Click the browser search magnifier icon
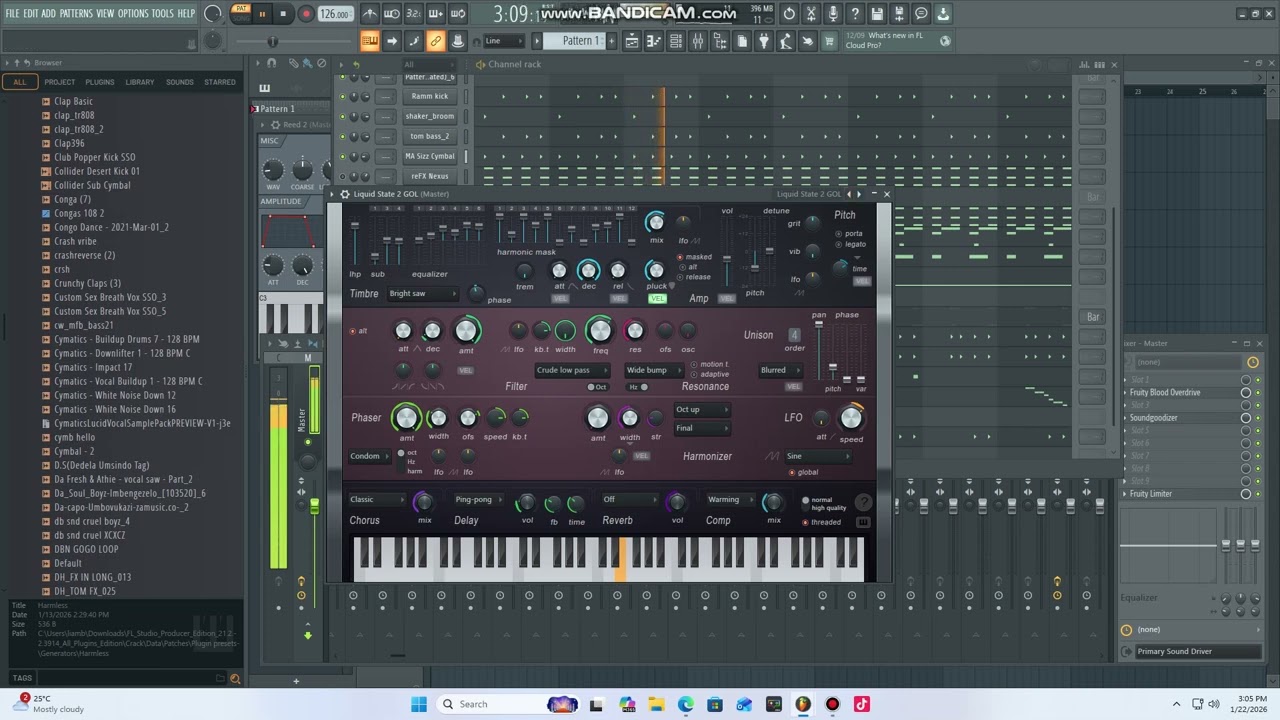This screenshot has height=720, width=1280. pos(235,678)
